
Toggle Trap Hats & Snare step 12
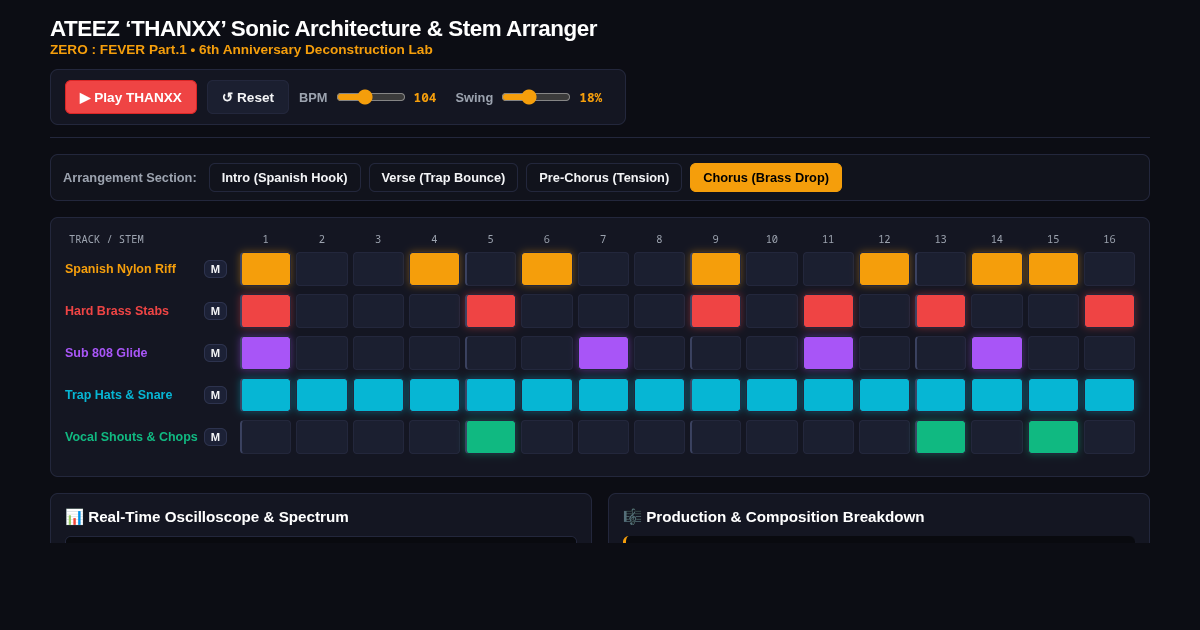[884, 395]
